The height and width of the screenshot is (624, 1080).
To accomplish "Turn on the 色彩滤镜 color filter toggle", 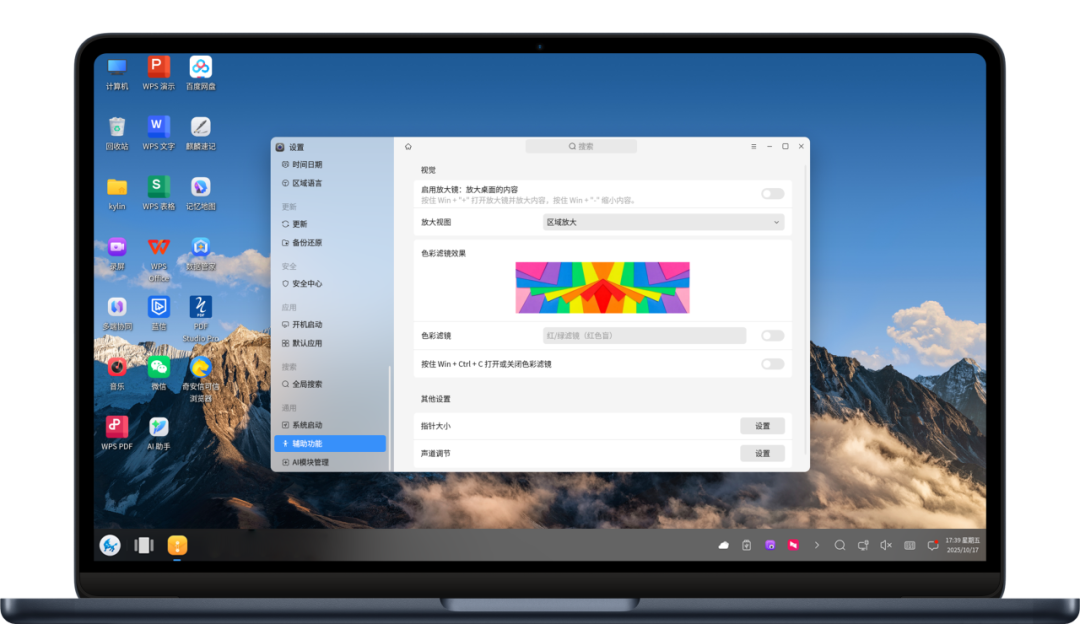I will coord(772,336).
